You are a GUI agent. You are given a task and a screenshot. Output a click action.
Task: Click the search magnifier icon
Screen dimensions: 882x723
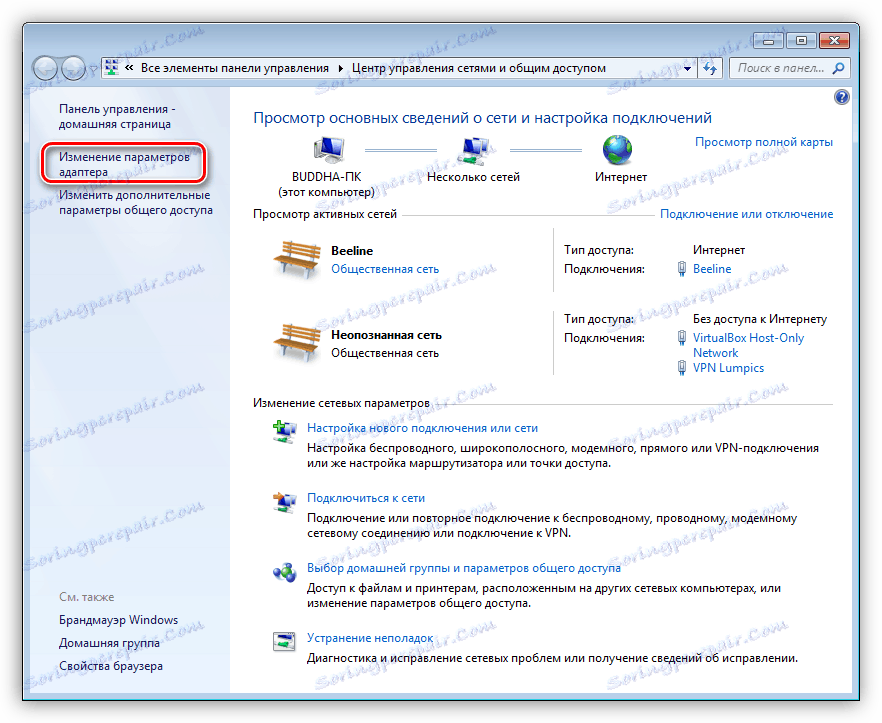[x=838, y=68]
